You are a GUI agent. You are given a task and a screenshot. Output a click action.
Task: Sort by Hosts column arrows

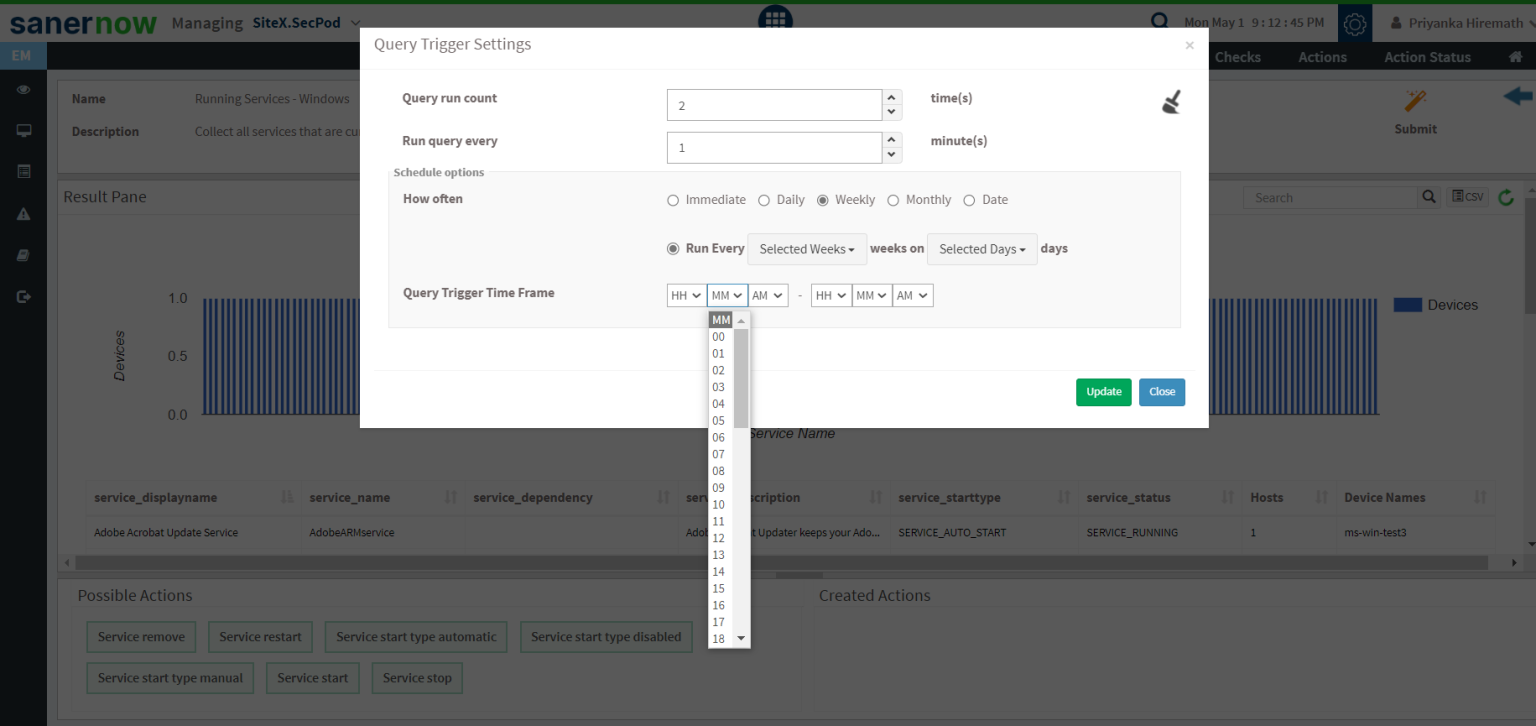1322,497
